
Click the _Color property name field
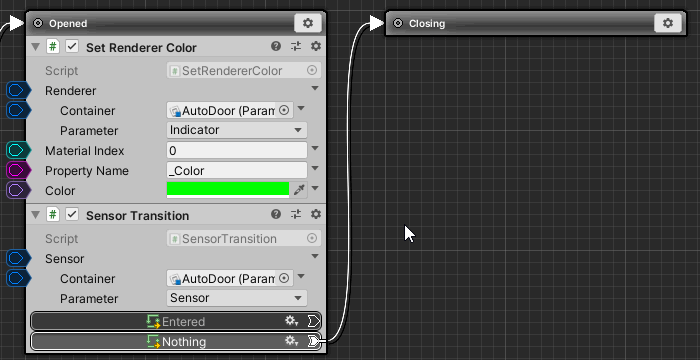[x=237, y=170]
